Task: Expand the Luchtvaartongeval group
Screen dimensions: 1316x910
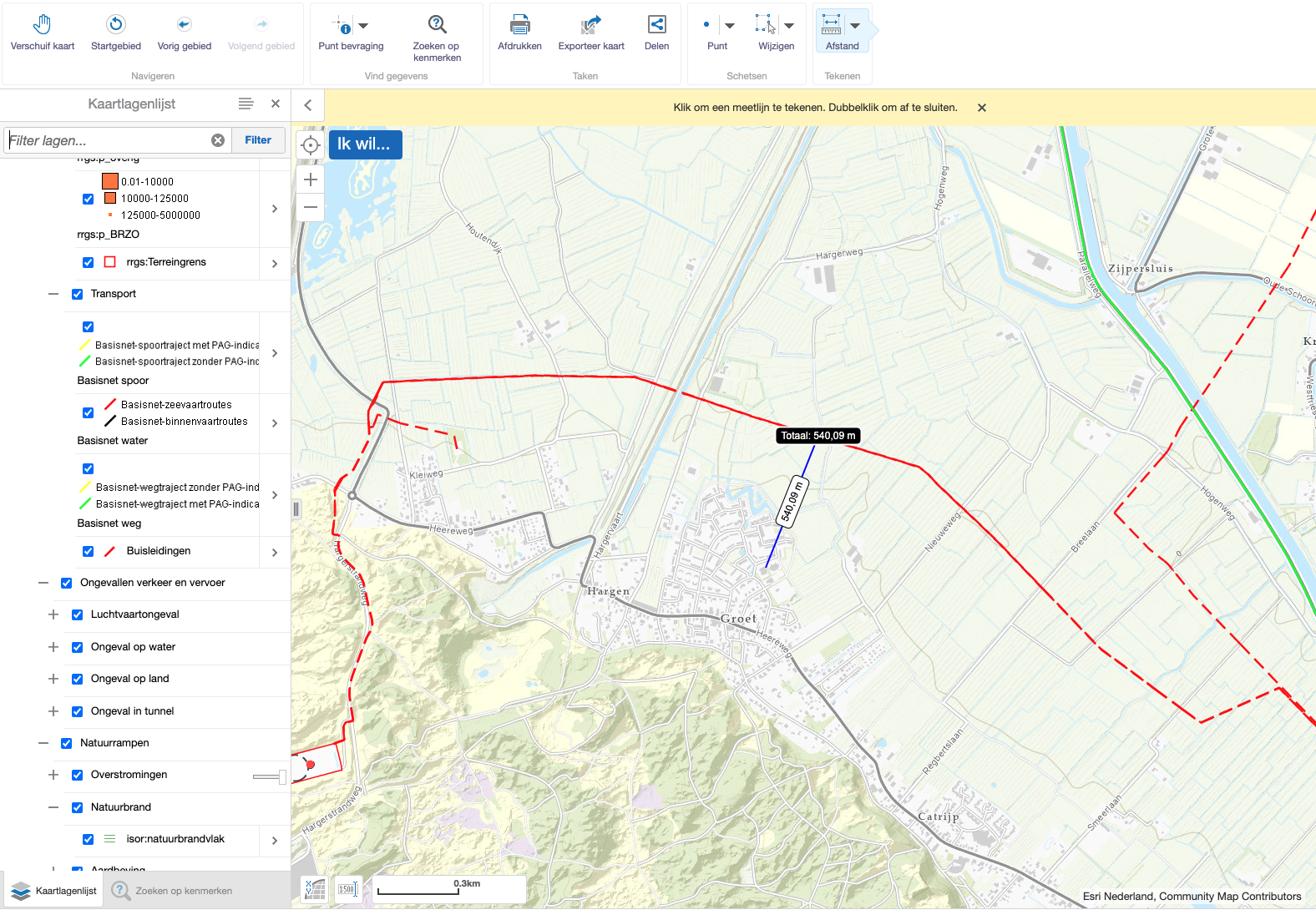Action: [x=53, y=614]
